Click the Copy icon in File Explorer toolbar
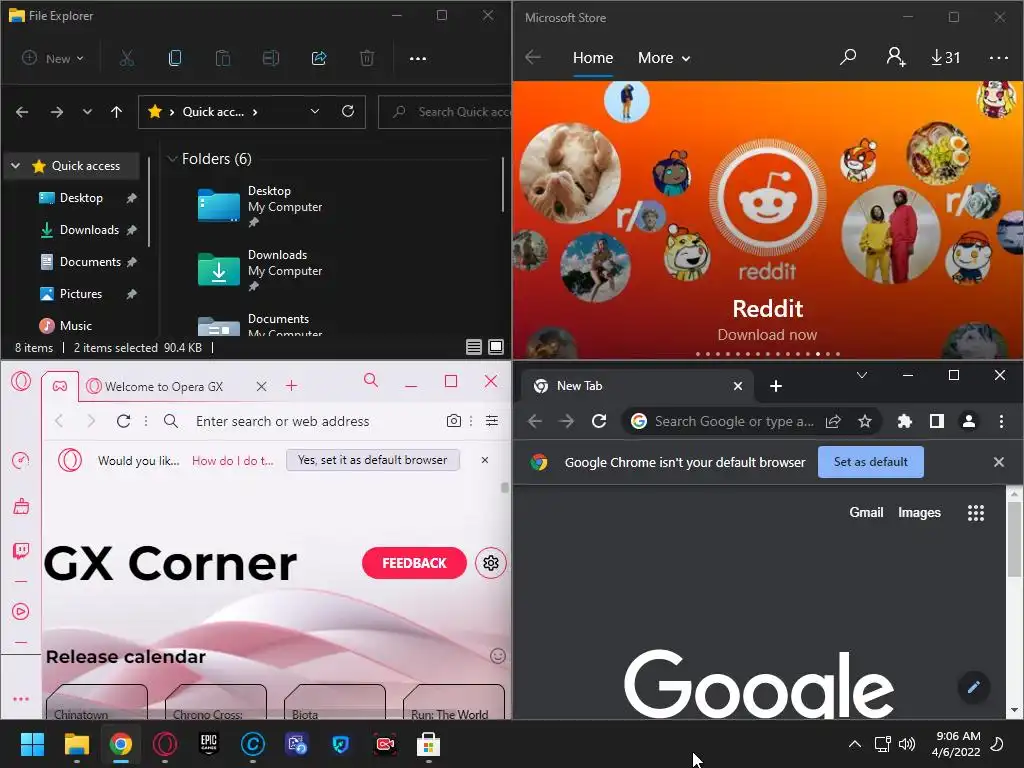Image resolution: width=1024 pixels, height=768 pixels. [174, 58]
